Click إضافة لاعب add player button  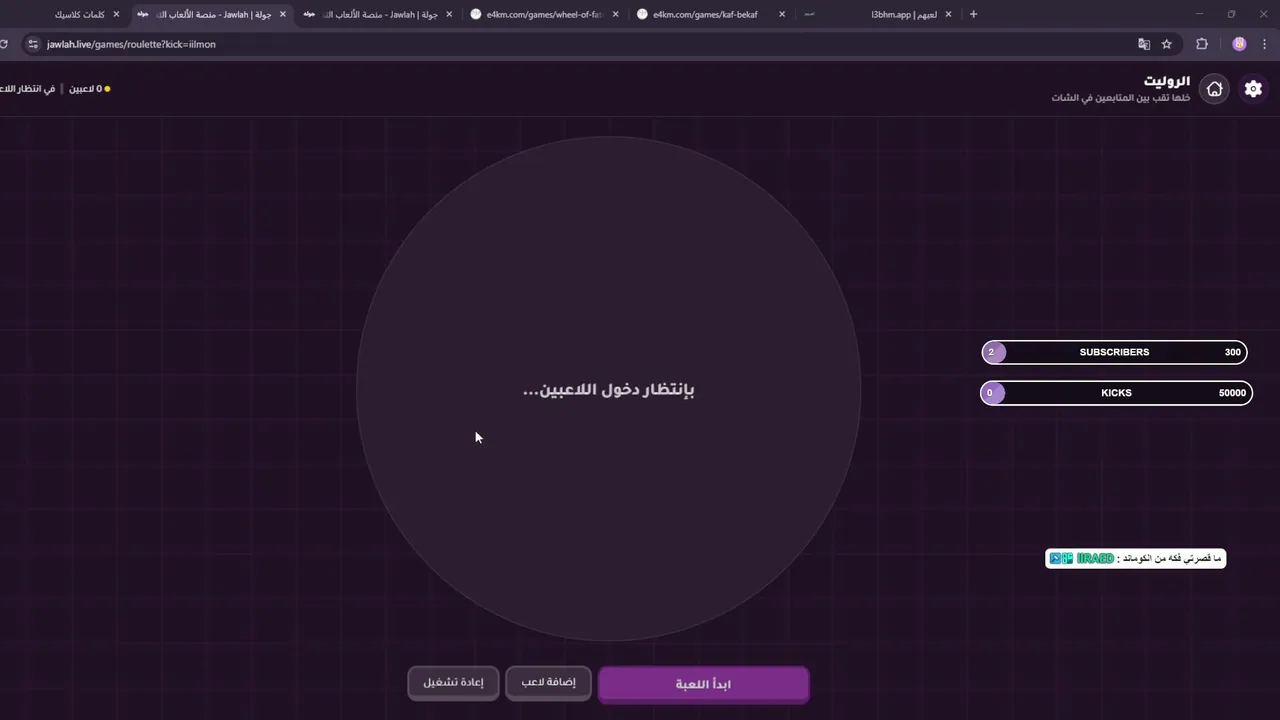click(548, 683)
